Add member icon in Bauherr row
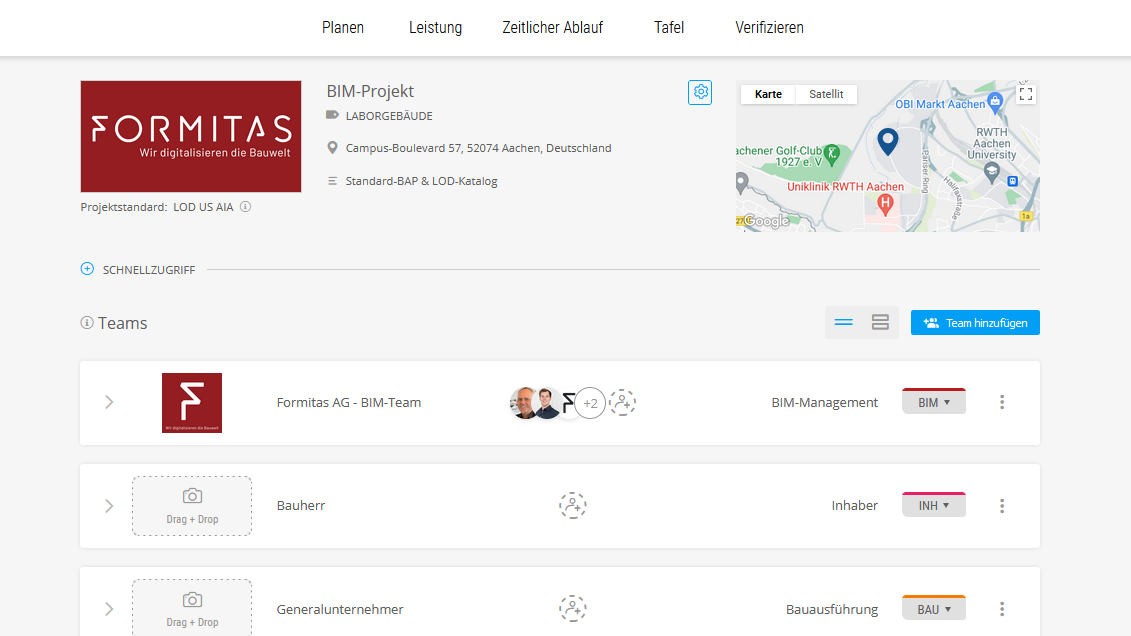This screenshot has height=636, width=1131. click(x=572, y=506)
